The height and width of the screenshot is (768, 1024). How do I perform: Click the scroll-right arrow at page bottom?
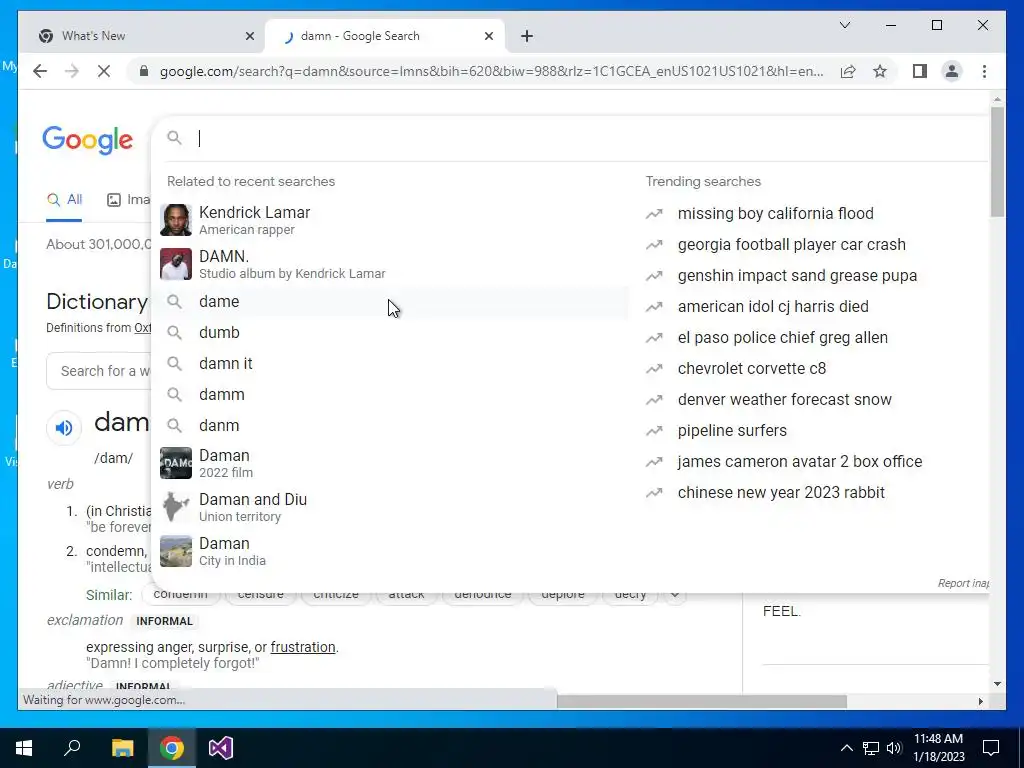click(980, 701)
